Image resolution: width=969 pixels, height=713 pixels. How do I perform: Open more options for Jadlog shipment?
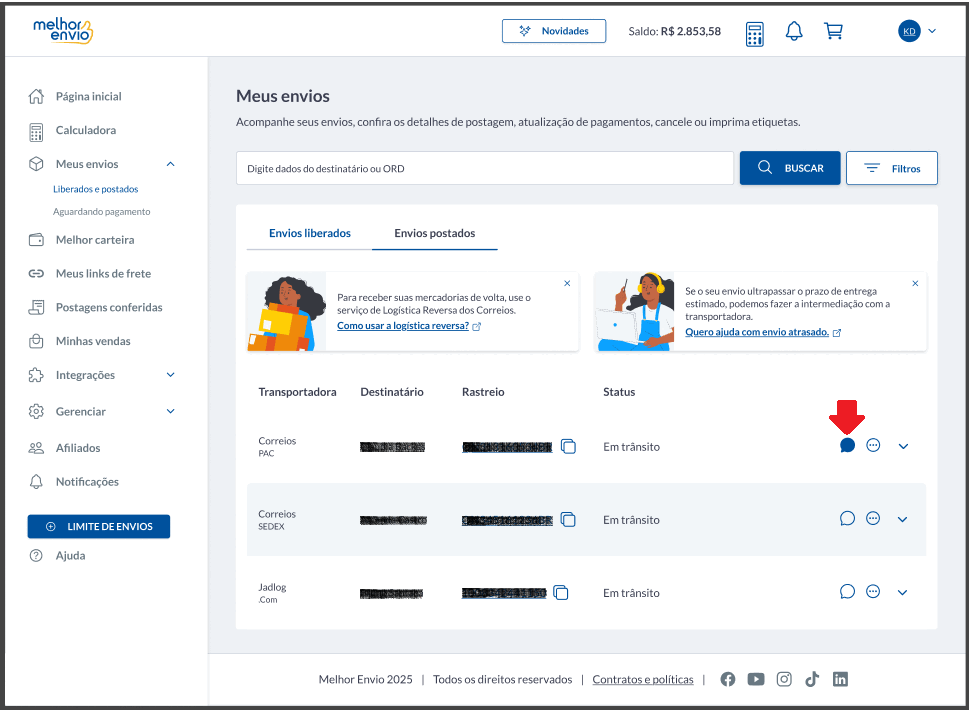873,591
